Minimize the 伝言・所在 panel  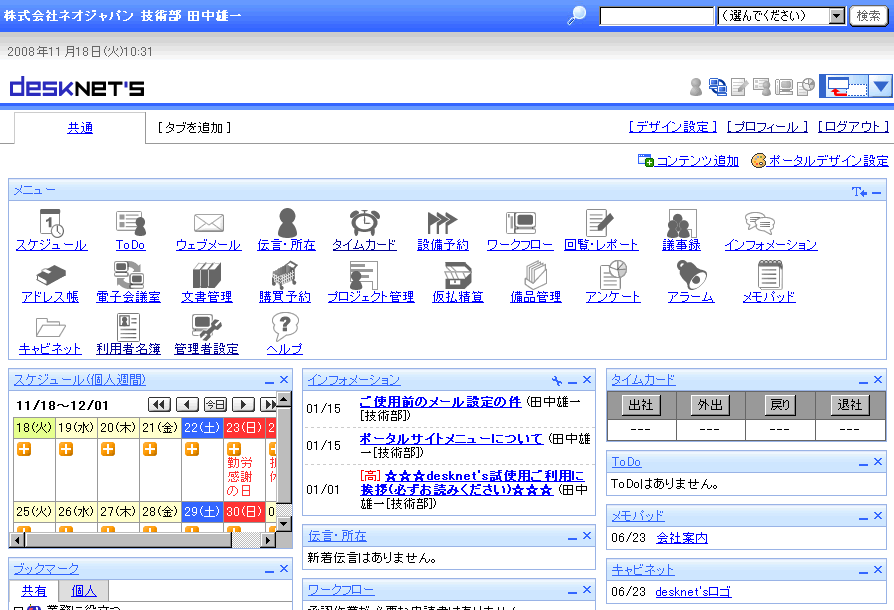(x=572, y=538)
